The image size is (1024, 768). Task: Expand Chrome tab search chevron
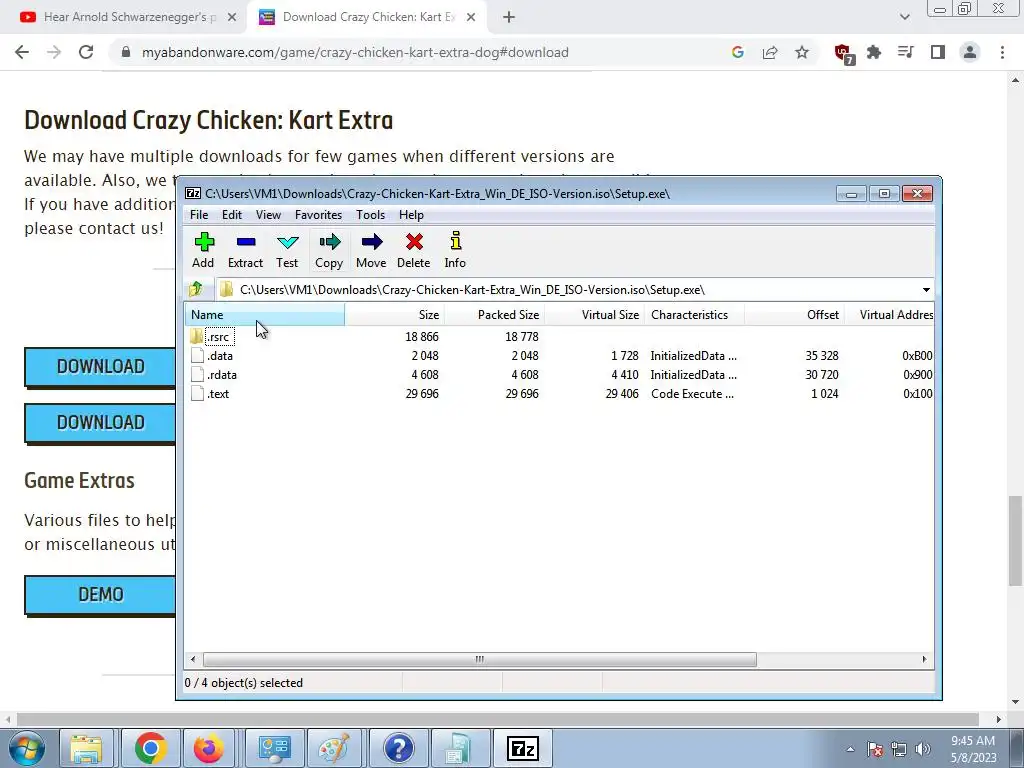pos(904,18)
